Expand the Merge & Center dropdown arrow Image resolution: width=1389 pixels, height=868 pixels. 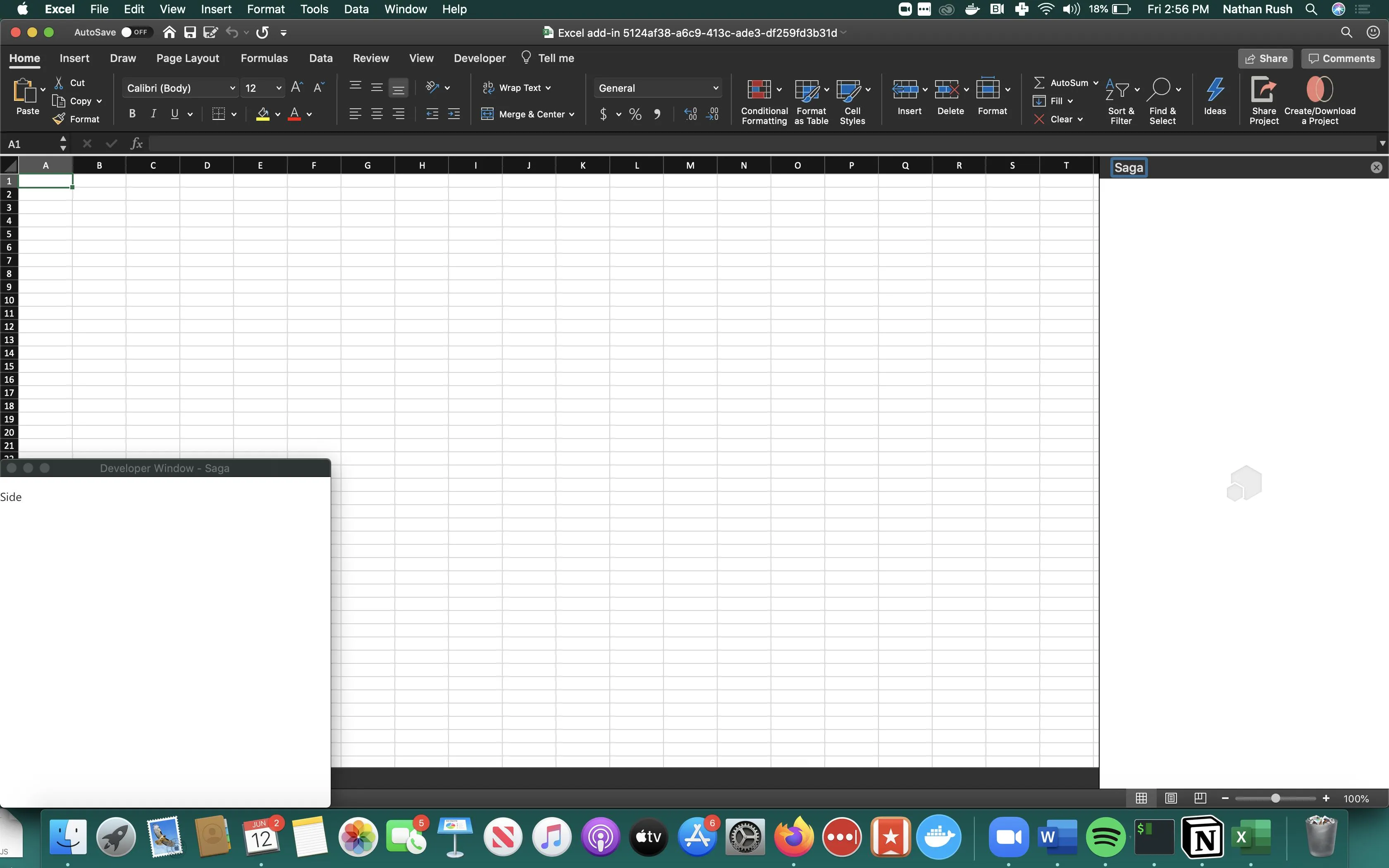[572, 114]
